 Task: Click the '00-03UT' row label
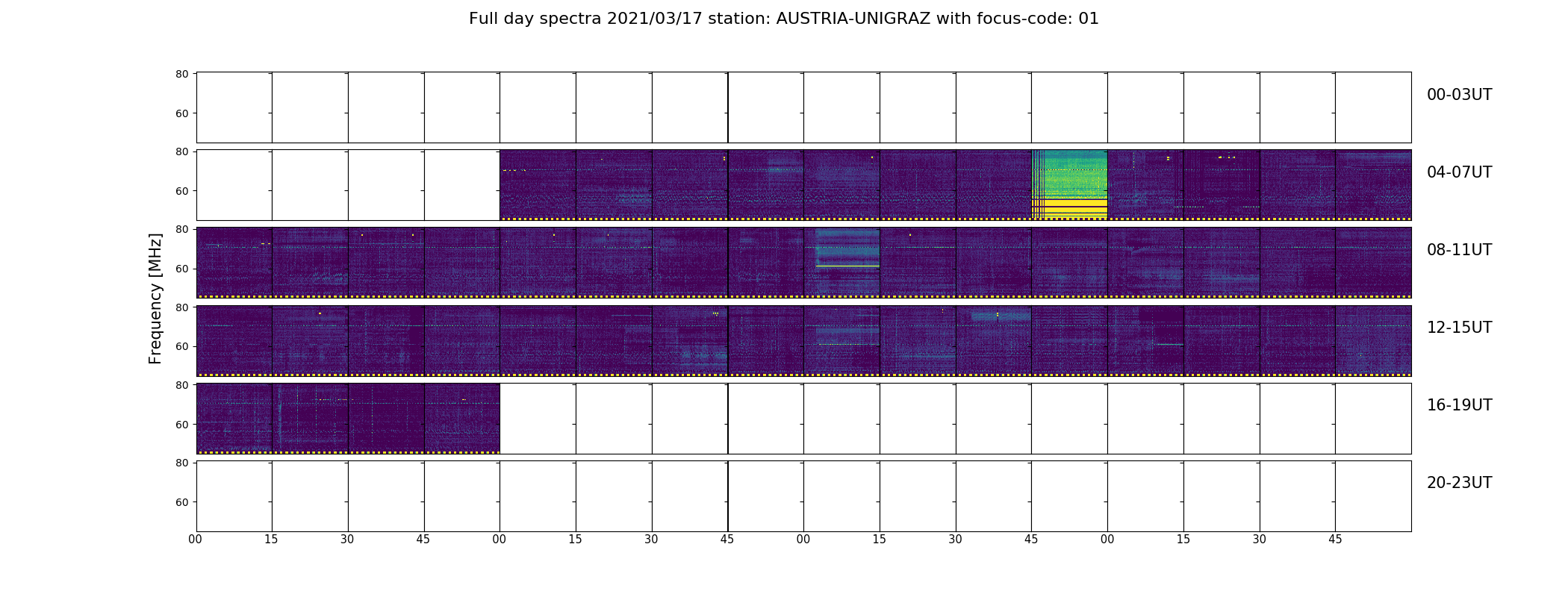(1459, 95)
